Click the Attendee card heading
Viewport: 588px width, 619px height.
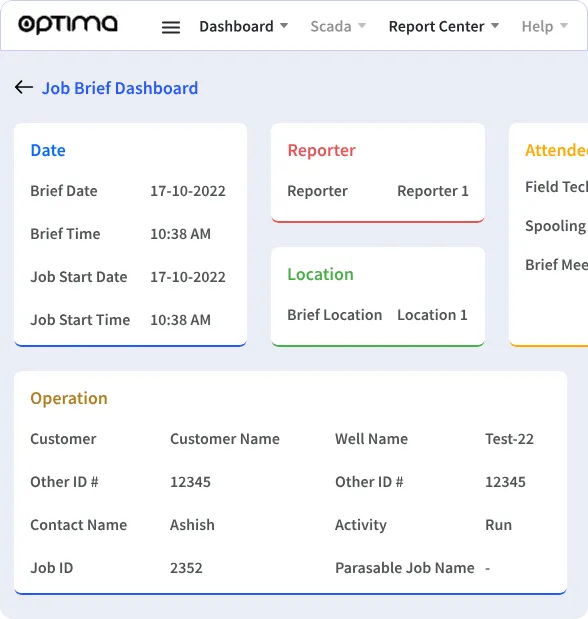556,150
